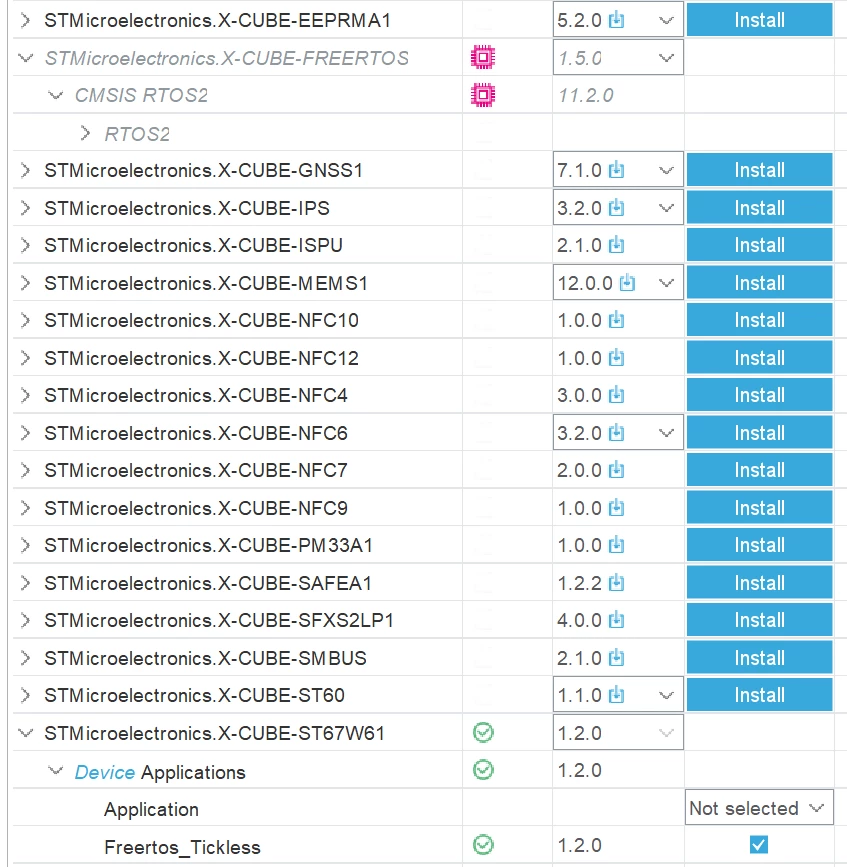Expand the X-CUBE-EEPRMA1 pack row
Viewport: 847px width, 867px height.
pyautogui.click(x=25, y=20)
